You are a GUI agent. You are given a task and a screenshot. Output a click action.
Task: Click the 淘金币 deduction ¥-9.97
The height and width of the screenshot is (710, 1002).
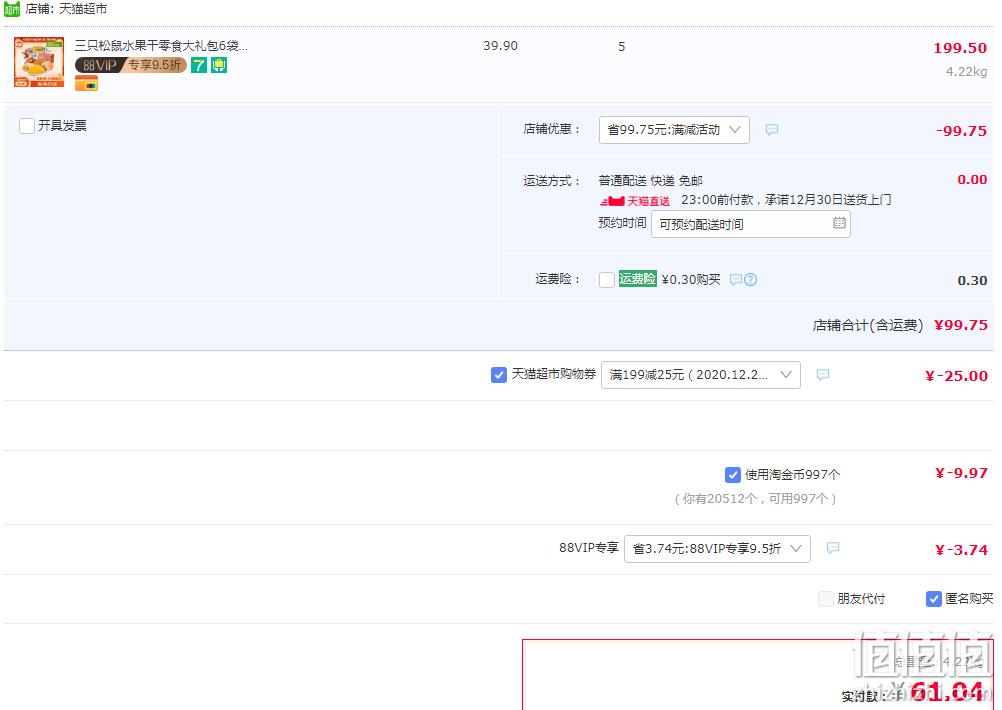[962, 473]
